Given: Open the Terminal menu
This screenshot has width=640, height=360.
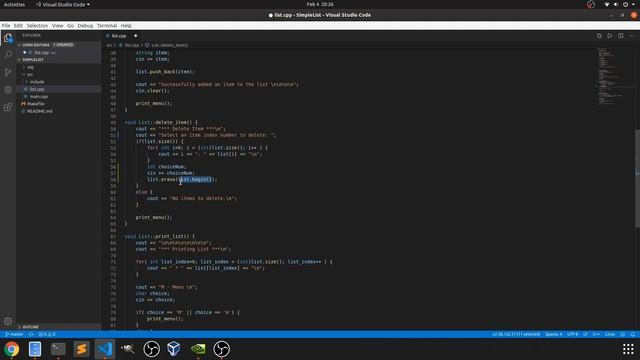Looking at the screenshot, I should pyautogui.click(x=107, y=26).
